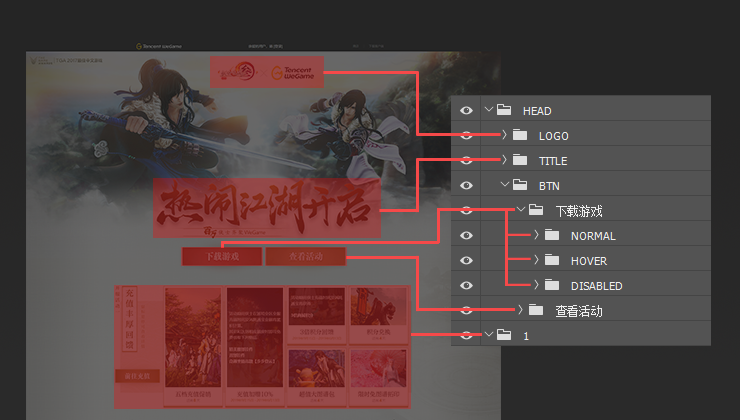Open the 3倍积分回馈 card
This screenshot has width=740, height=420.
(x=317, y=315)
